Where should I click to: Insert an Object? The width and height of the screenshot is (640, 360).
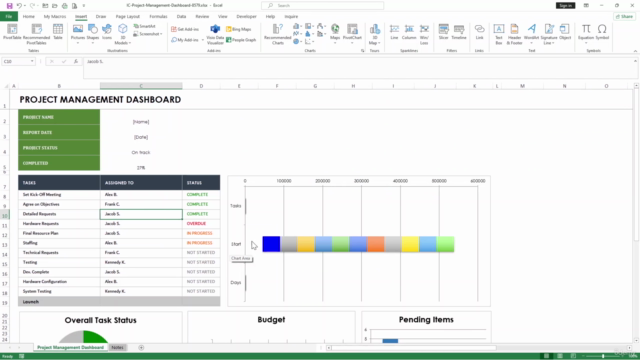pos(565,32)
